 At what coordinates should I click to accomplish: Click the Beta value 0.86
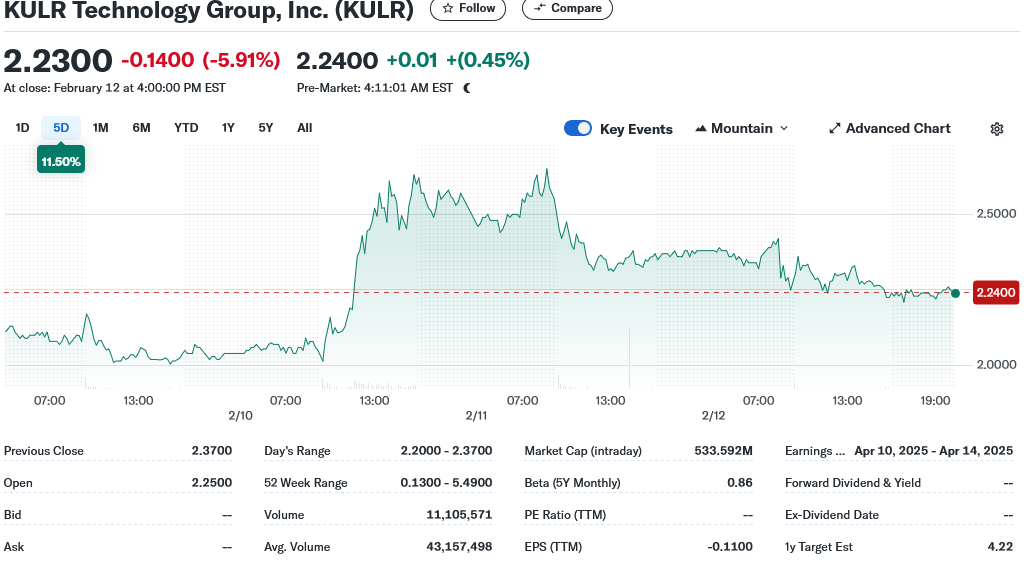pyautogui.click(x=740, y=483)
